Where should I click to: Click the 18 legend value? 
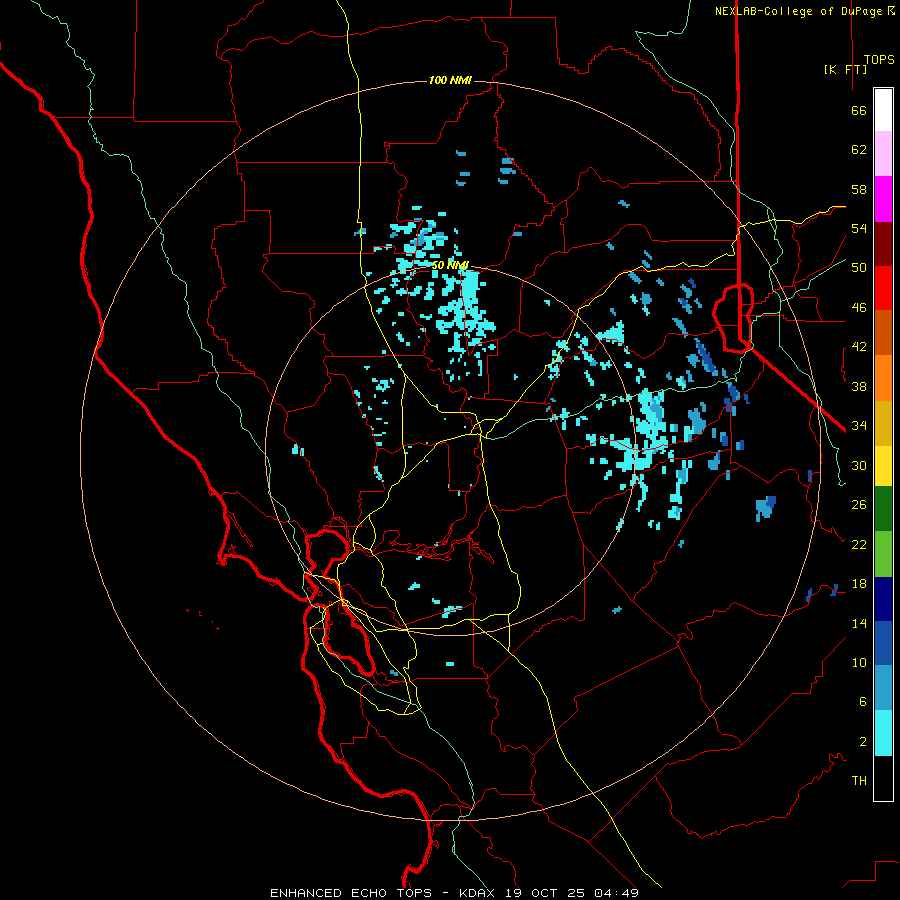[x=859, y=584]
